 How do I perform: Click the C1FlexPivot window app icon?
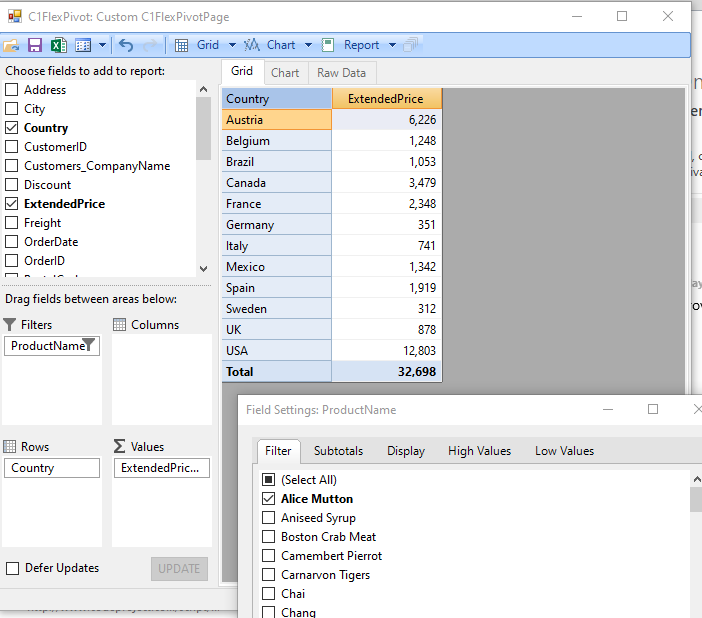click(x=15, y=17)
